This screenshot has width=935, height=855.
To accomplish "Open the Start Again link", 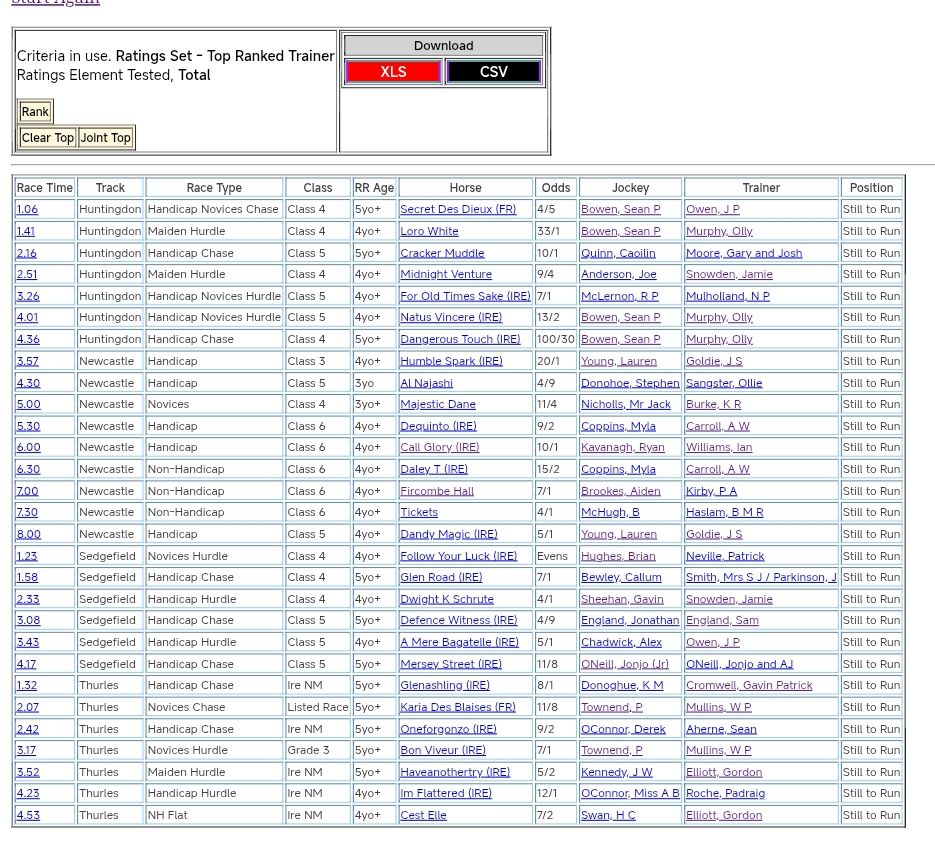I will 55,2.
